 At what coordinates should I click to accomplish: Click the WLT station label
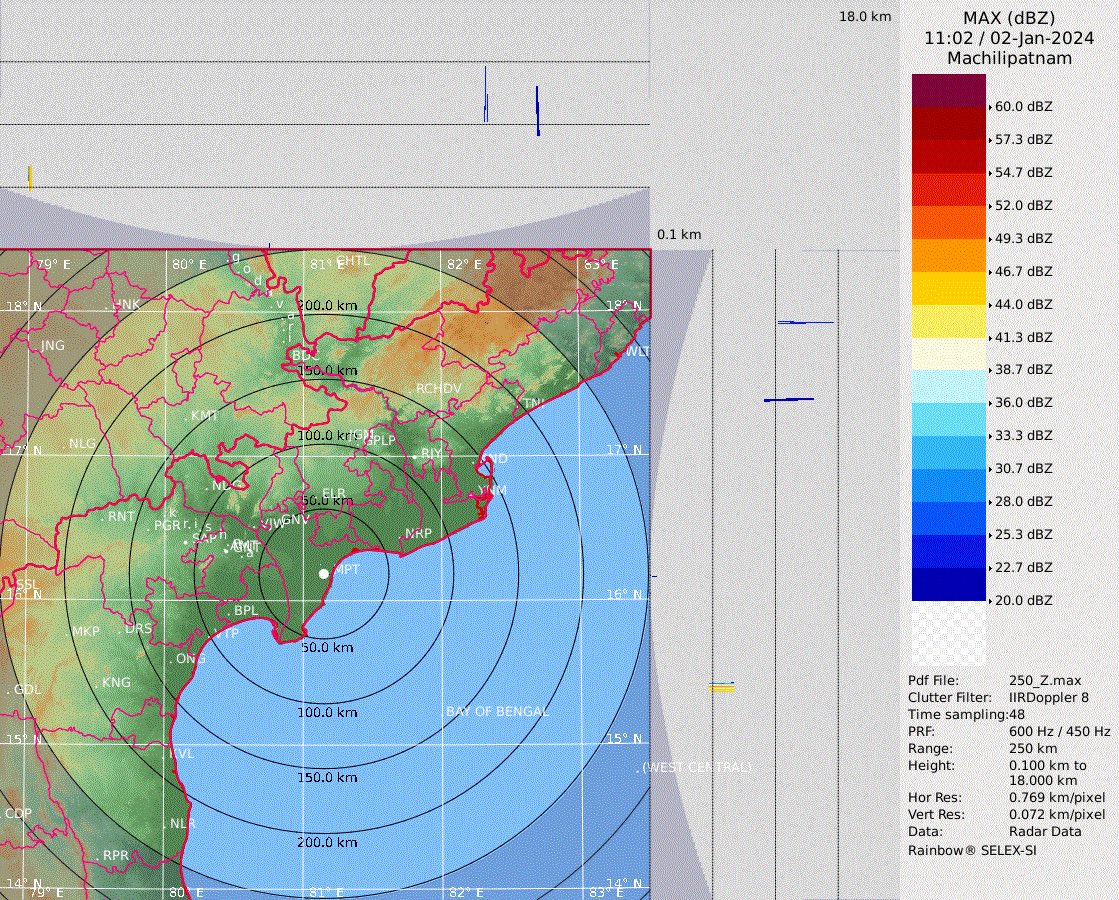[637, 351]
